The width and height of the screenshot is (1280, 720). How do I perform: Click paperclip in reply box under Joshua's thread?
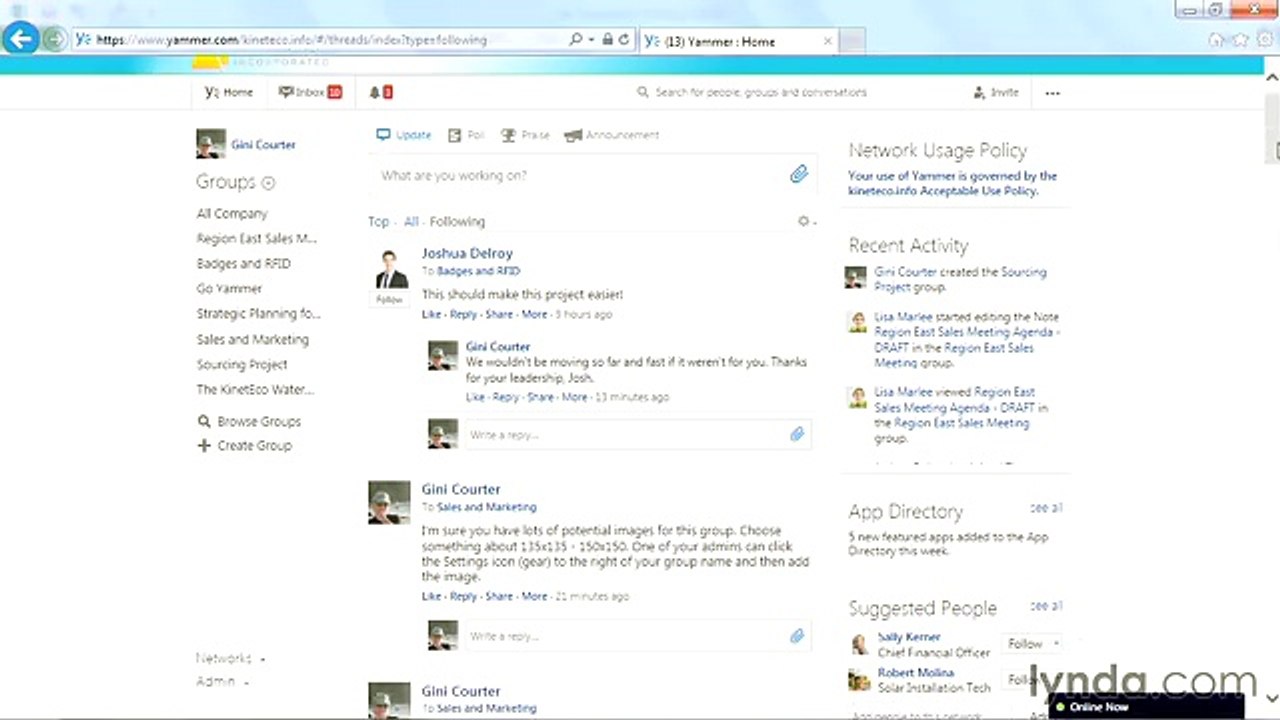click(797, 435)
